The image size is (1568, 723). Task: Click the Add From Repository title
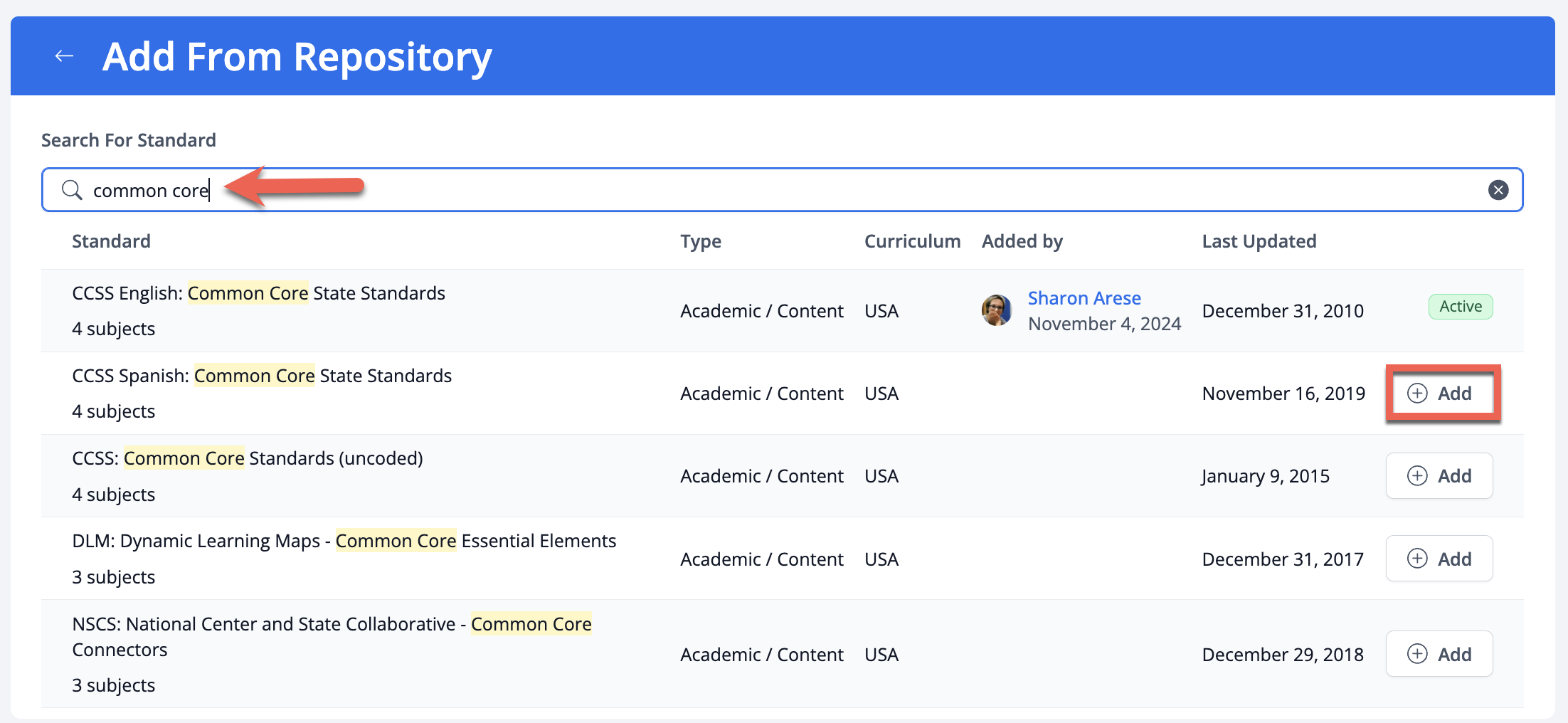297,57
